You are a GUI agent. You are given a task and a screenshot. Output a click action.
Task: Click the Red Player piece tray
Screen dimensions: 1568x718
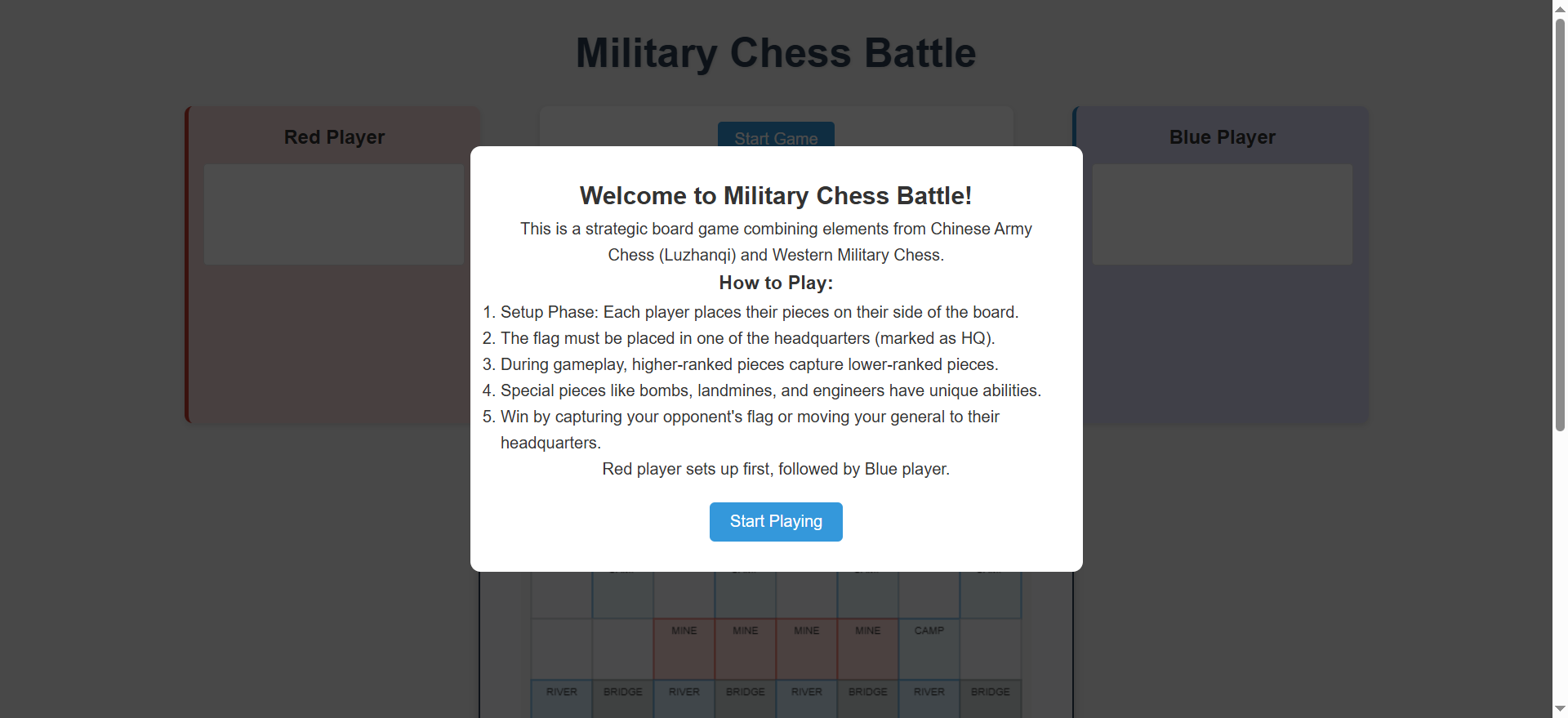[x=334, y=214]
